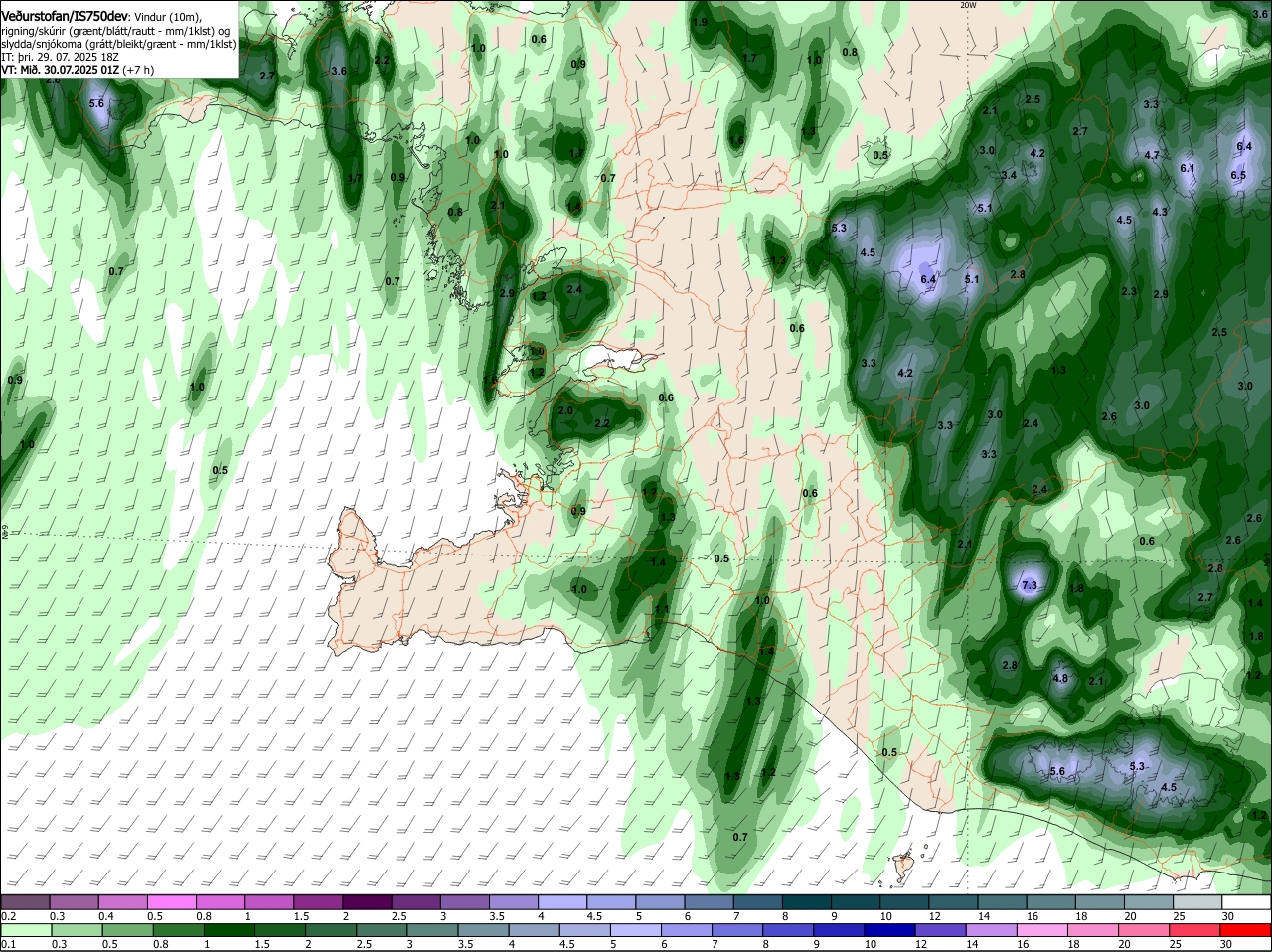1272x952 pixels.
Task: Click the VT: Mið. 30.07.2025 01Z line
Action: [x=59, y=70]
